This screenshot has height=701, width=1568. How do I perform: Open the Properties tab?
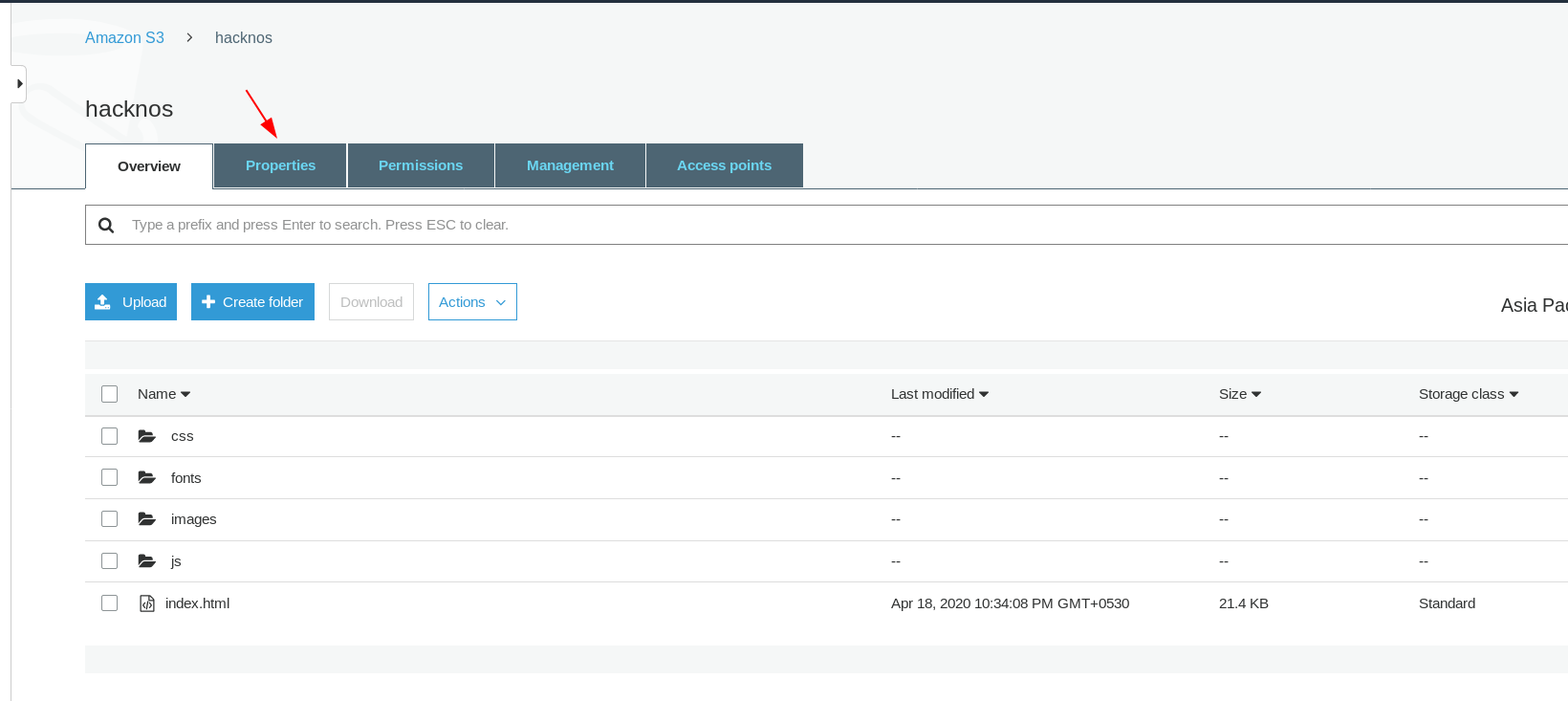(280, 165)
